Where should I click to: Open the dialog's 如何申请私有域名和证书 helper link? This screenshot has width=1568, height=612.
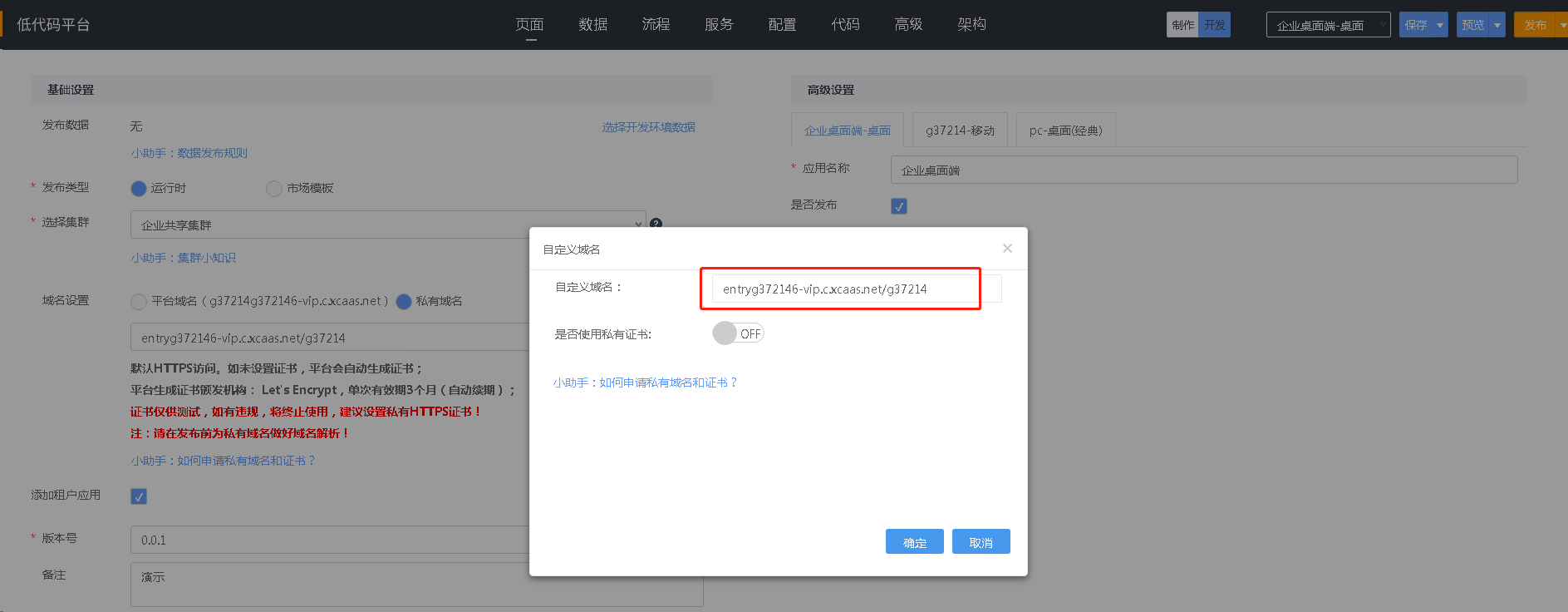point(646,382)
